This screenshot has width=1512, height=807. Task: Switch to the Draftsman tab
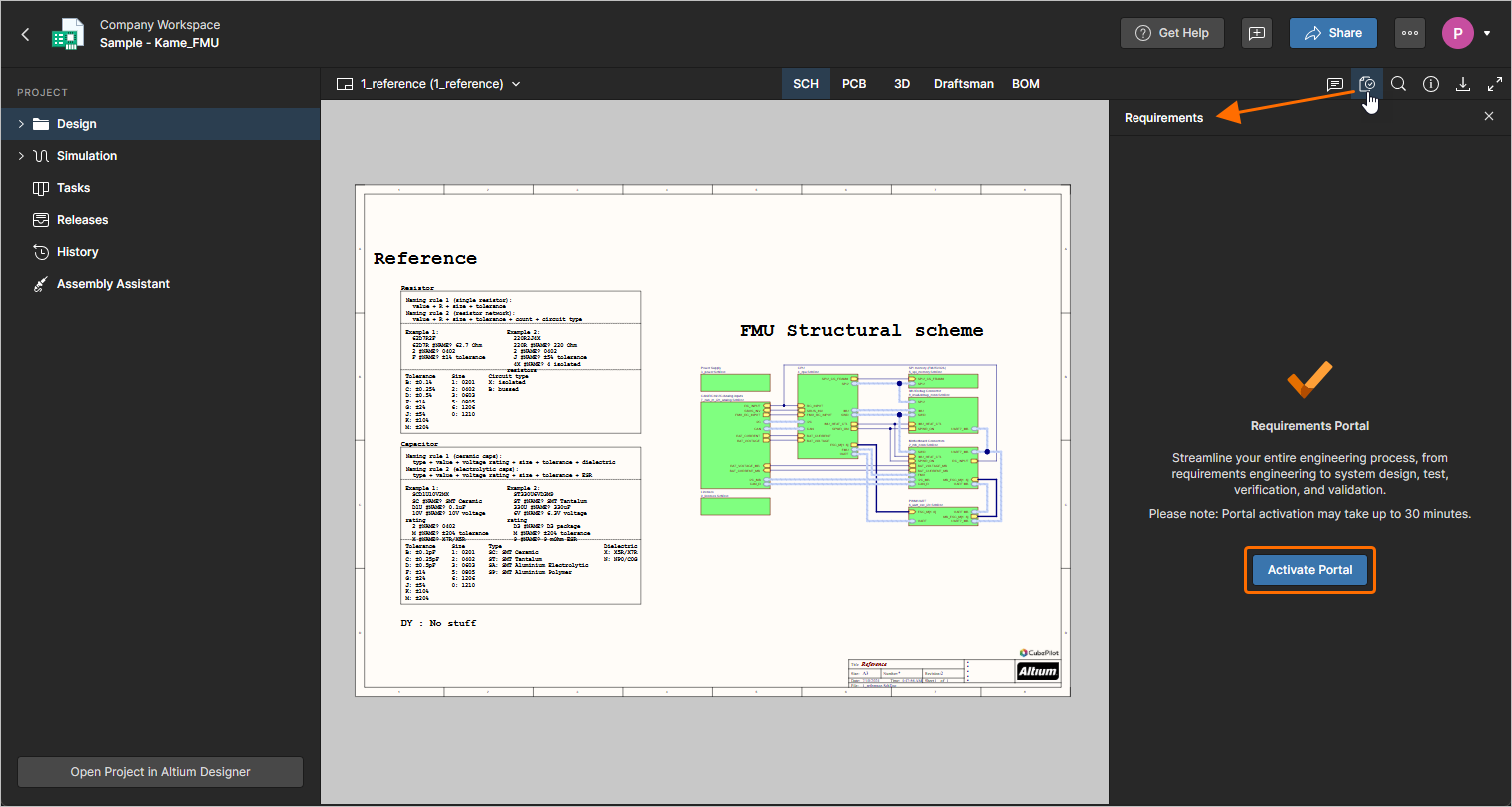click(963, 84)
